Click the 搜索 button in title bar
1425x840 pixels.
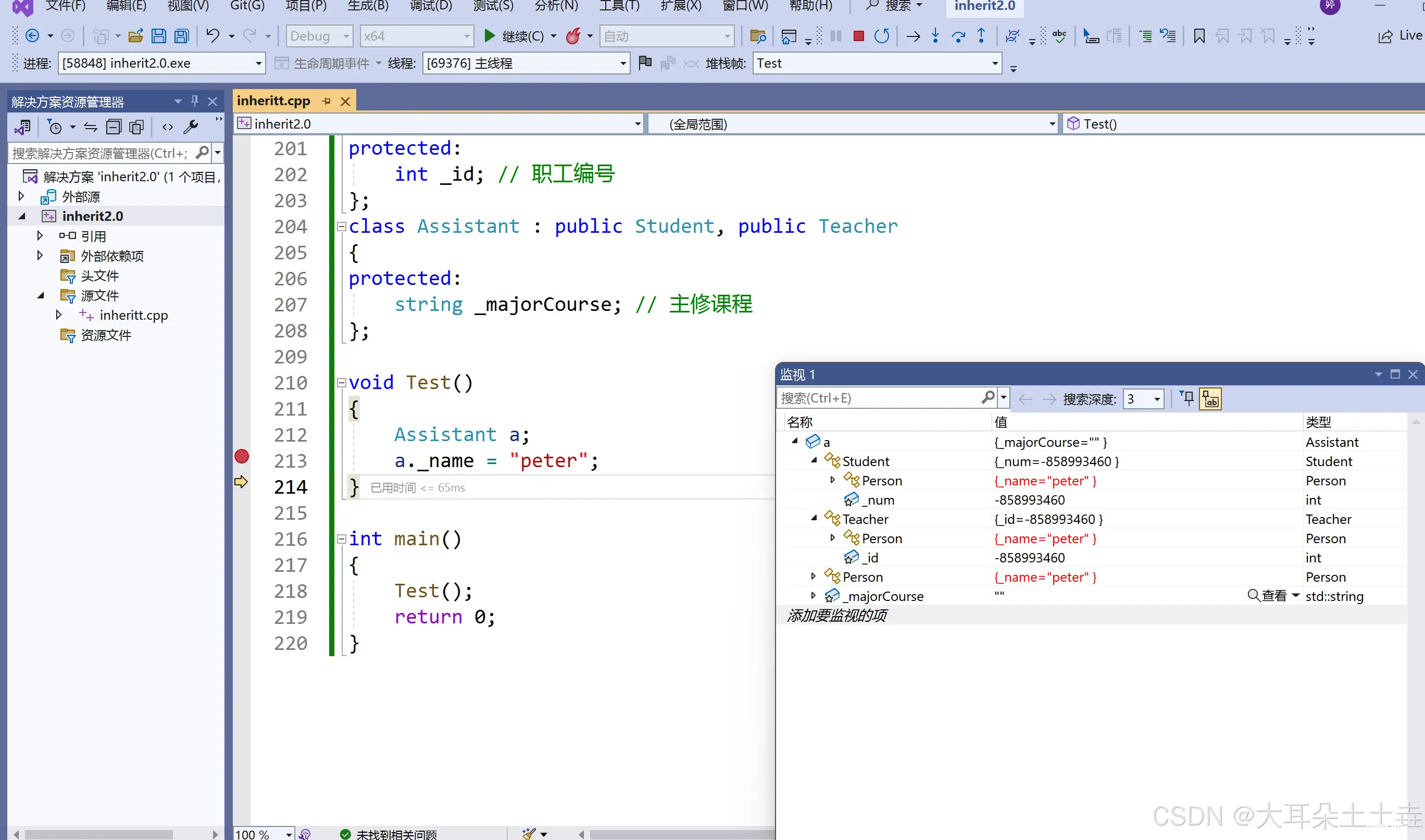click(894, 6)
